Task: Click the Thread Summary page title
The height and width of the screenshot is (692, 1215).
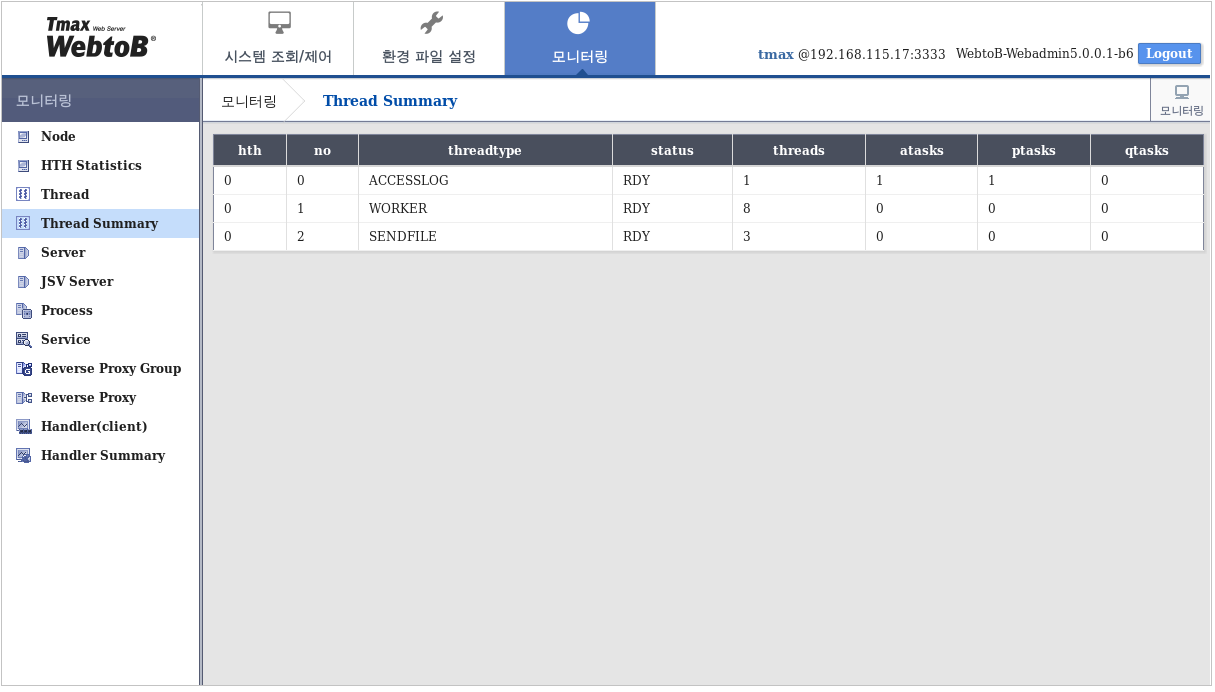Action: pos(390,101)
